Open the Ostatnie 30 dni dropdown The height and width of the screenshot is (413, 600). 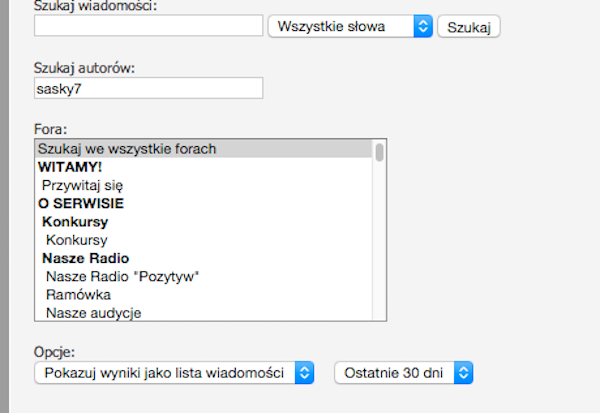(404, 372)
